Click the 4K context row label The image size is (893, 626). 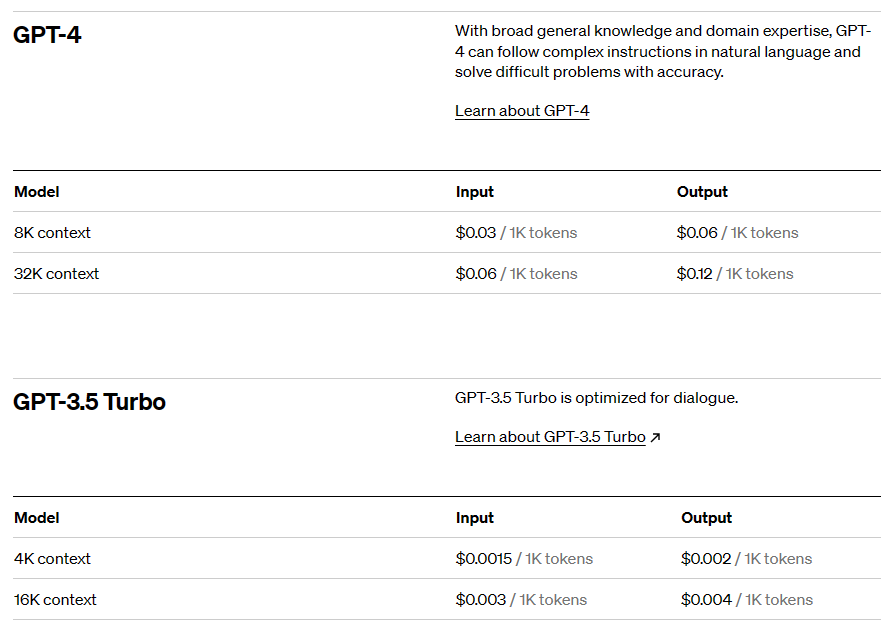[52, 559]
